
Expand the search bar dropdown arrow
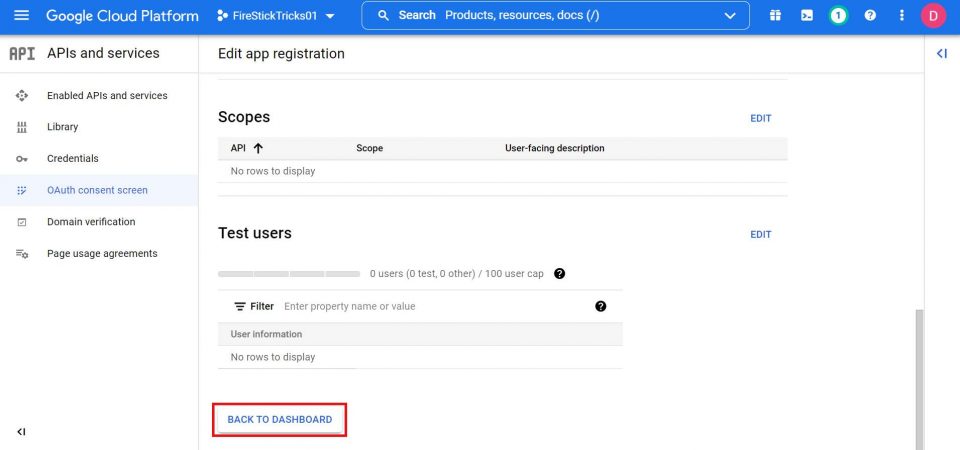pyautogui.click(x=729, y=16)
